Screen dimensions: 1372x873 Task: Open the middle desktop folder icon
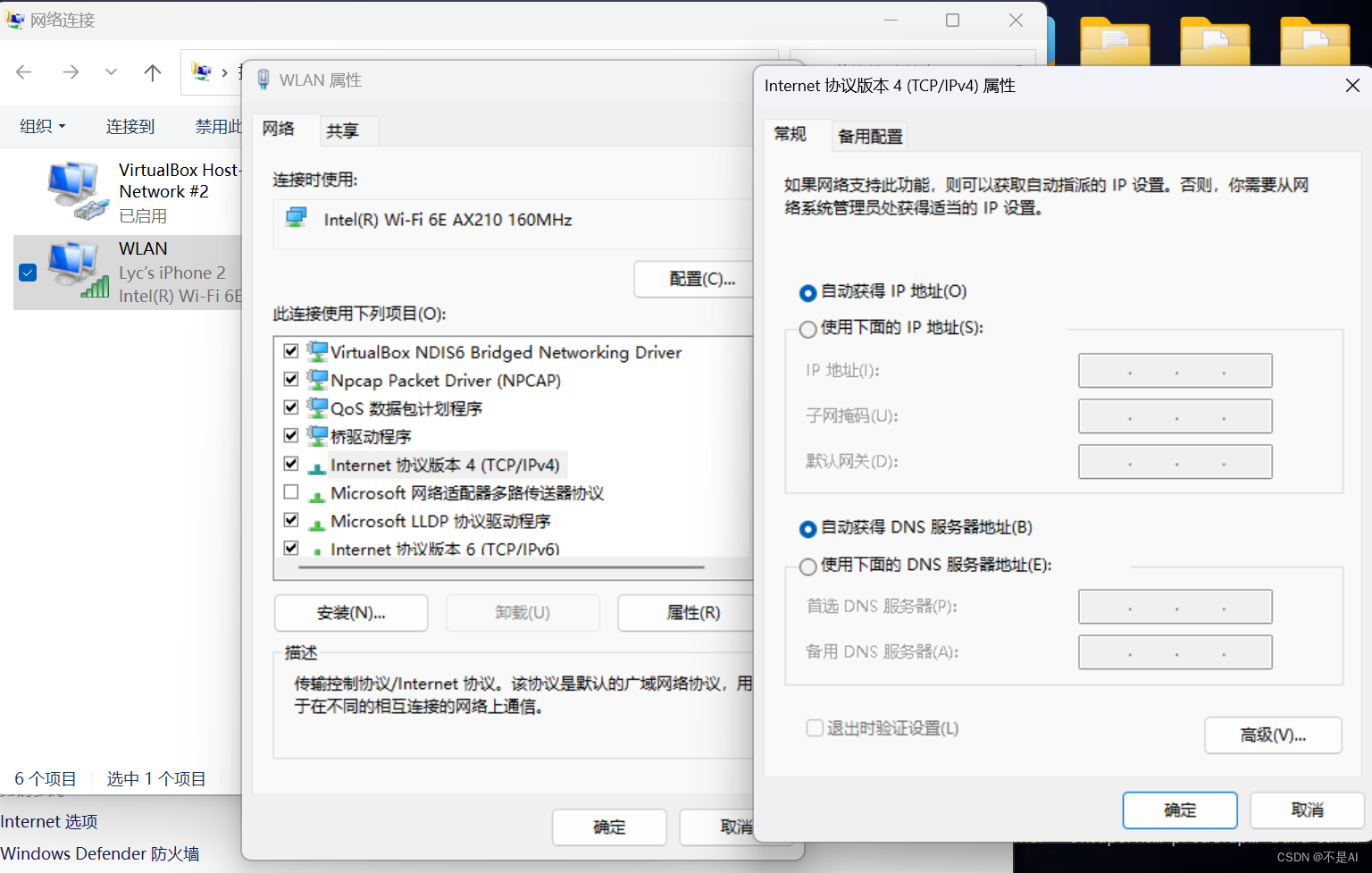click(1215, 42)
